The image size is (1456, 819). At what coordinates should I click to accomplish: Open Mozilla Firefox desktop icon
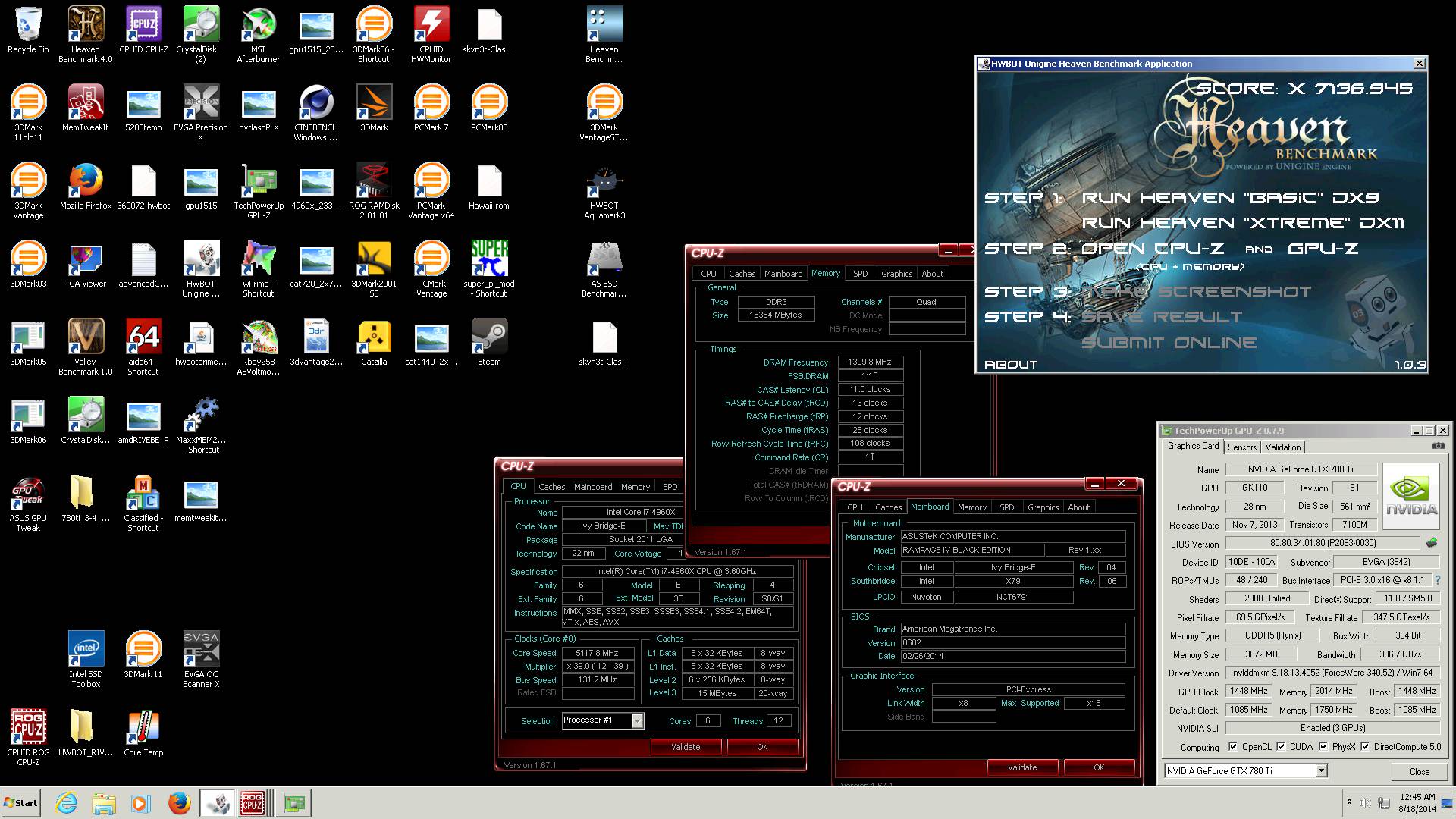click(86, 186)
